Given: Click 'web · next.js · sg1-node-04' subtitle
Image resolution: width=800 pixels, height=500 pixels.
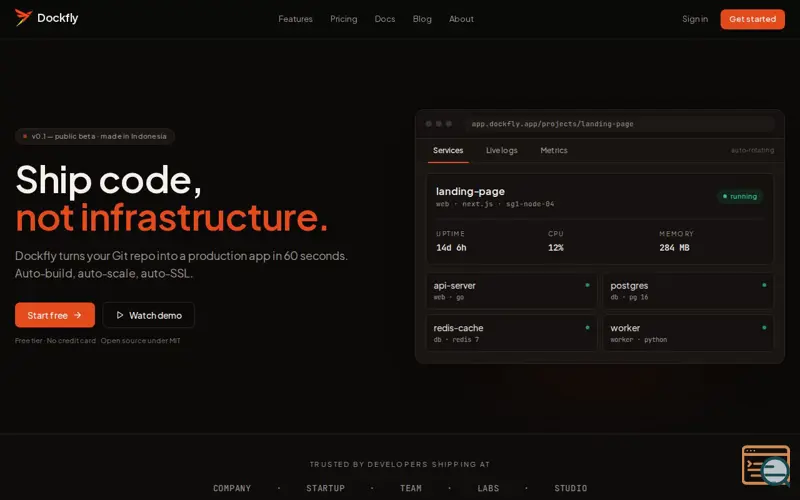Looking at the screenshot, I should click(495, 204).
